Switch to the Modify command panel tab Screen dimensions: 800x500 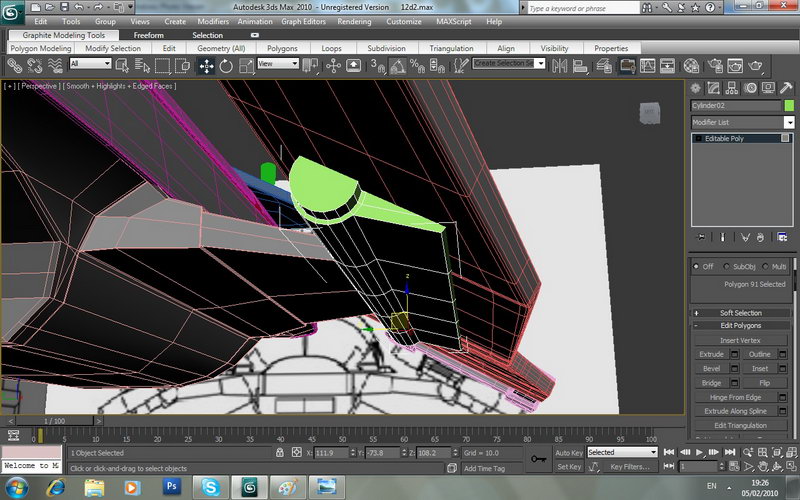[x=714, y=88]
